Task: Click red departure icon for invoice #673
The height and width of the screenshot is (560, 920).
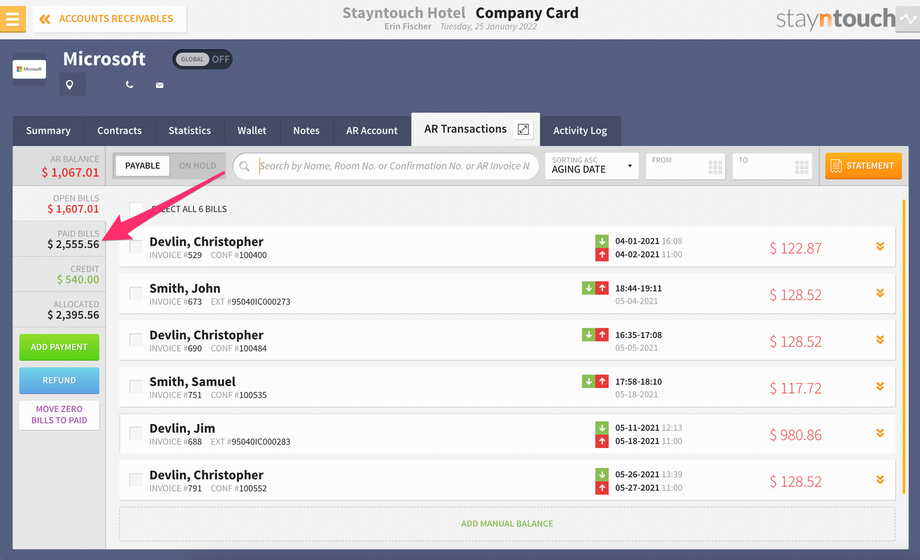Action: coord(602,288)
